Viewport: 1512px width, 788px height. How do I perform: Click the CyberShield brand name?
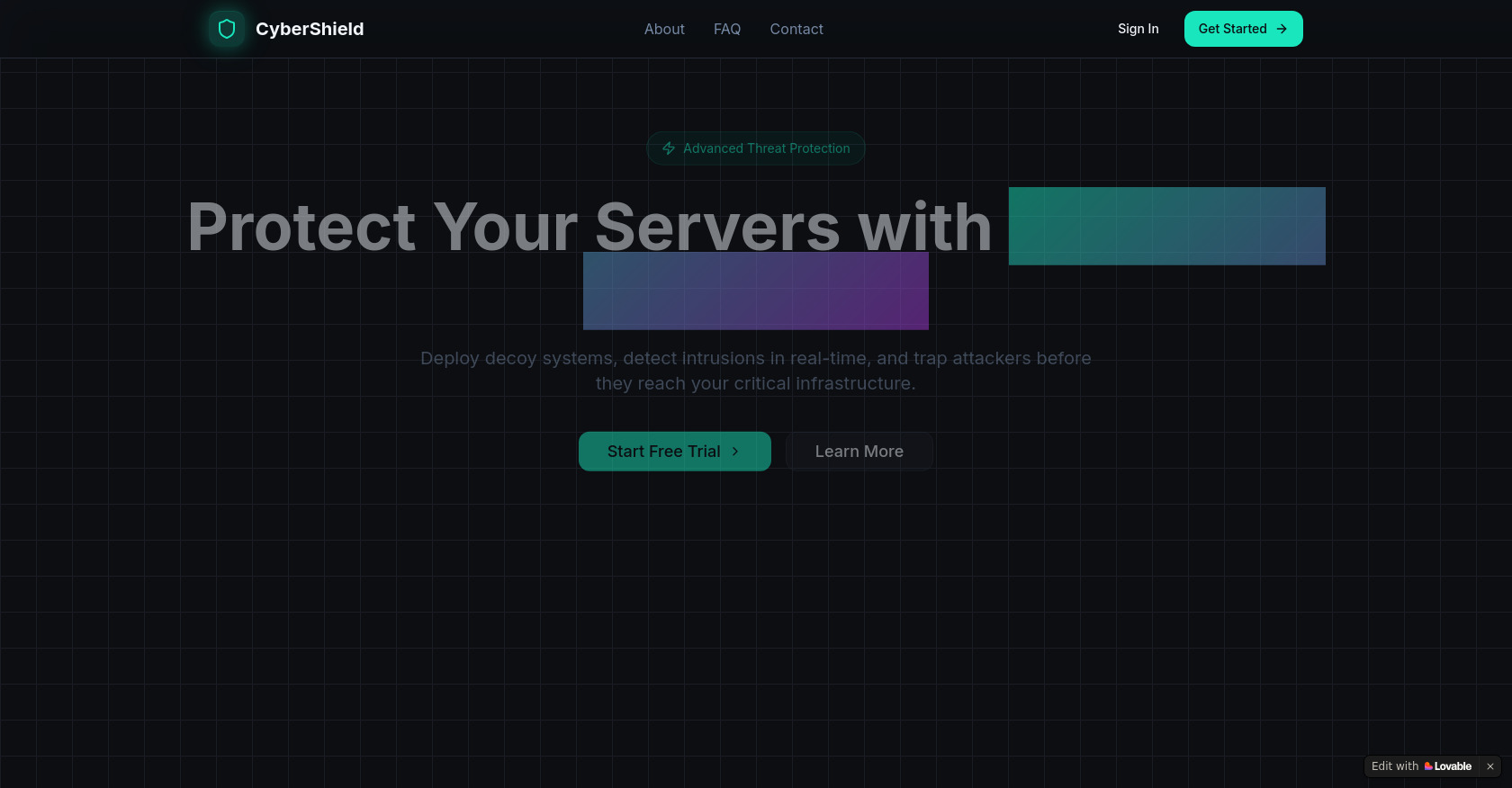pyautogui.click(x=310, y=29)
